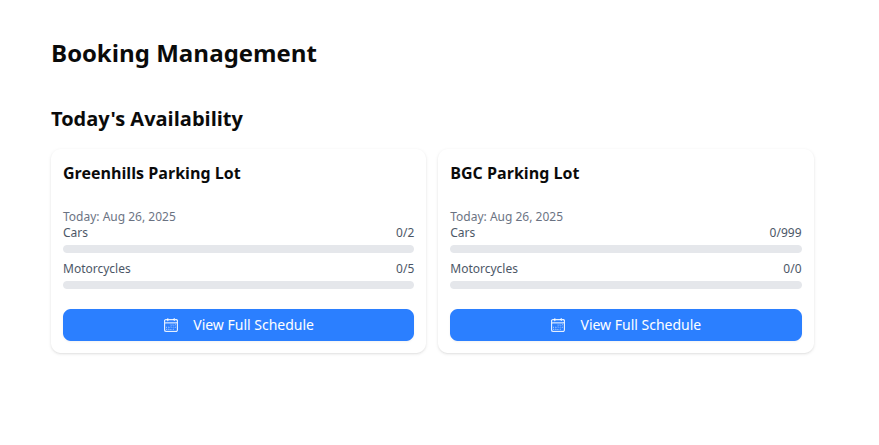Screen dimensions: 879x445
Task: Click the calendar icon in Greenhills schedule button
Action: pos(171,325)
